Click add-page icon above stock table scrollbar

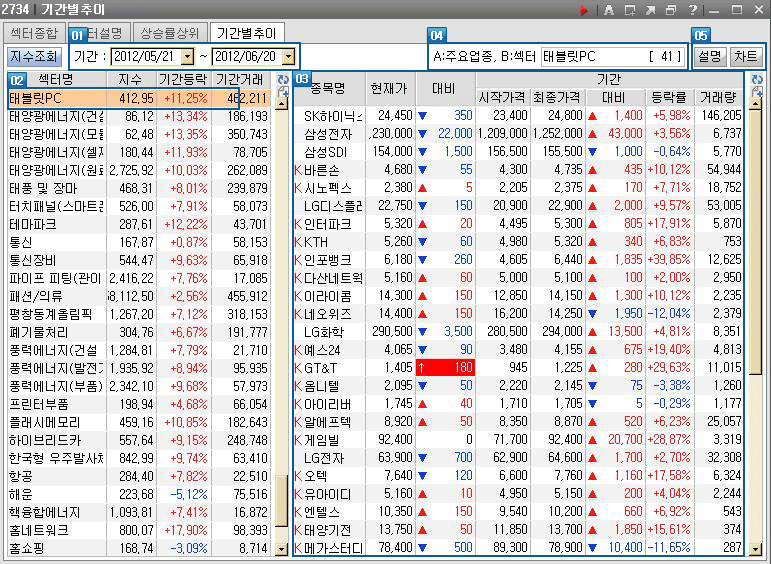(x=756, y=92)
